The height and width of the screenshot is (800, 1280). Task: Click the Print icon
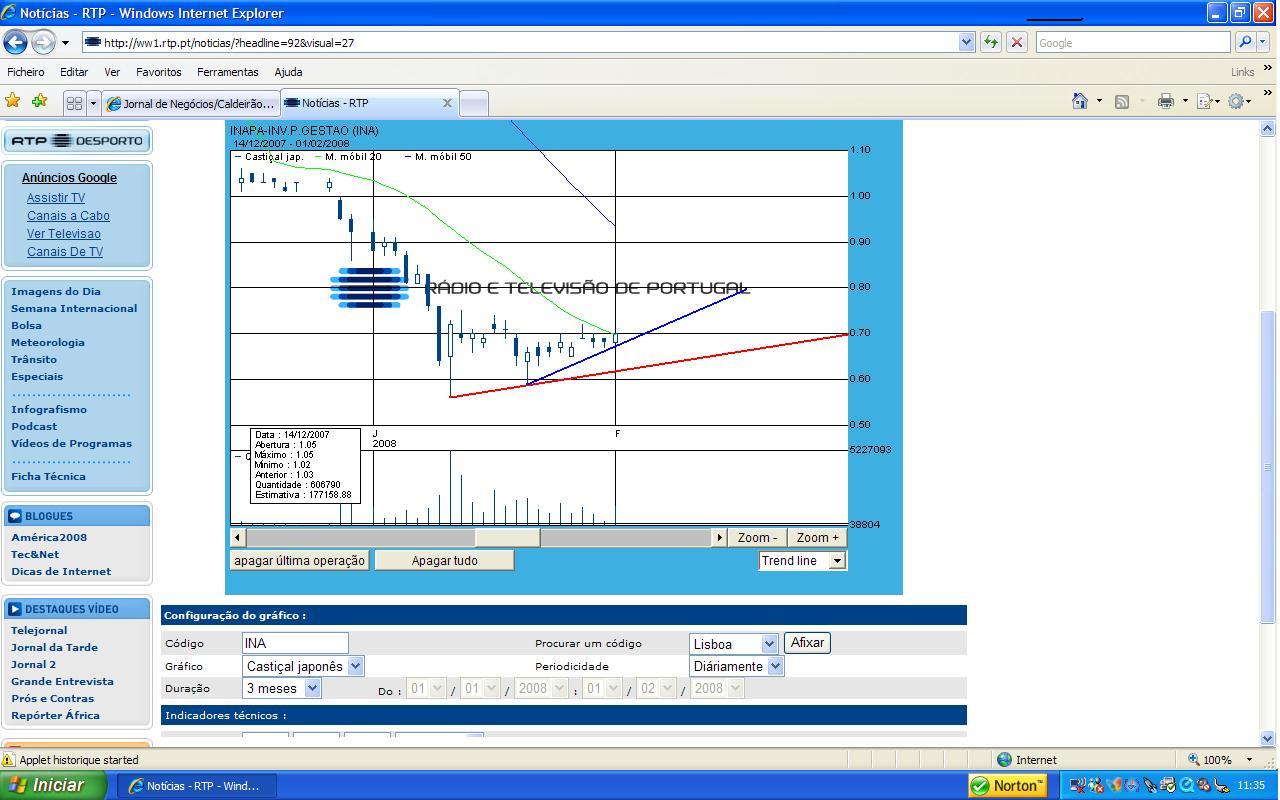click(x=1165, y=101)
